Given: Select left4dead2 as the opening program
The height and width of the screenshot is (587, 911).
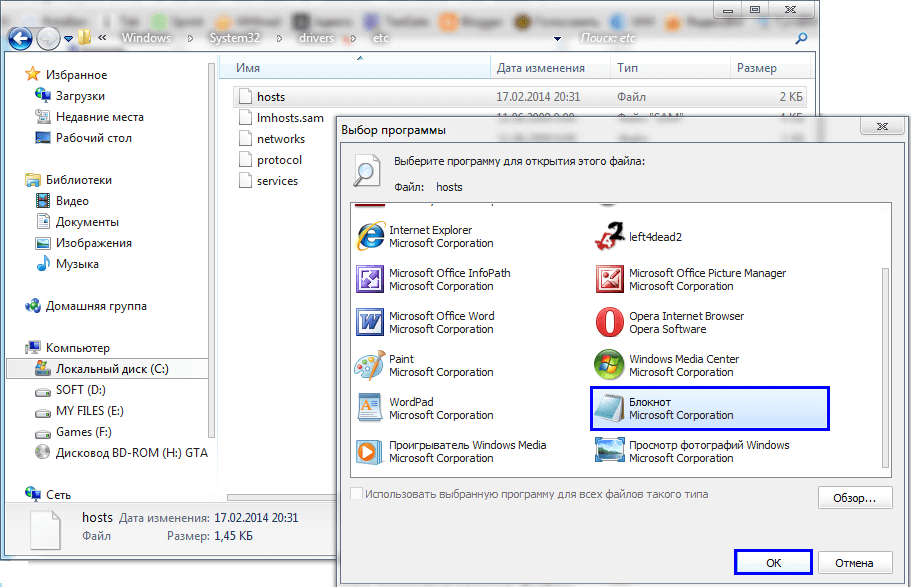Looking at the screenshot, I should 639,237.
